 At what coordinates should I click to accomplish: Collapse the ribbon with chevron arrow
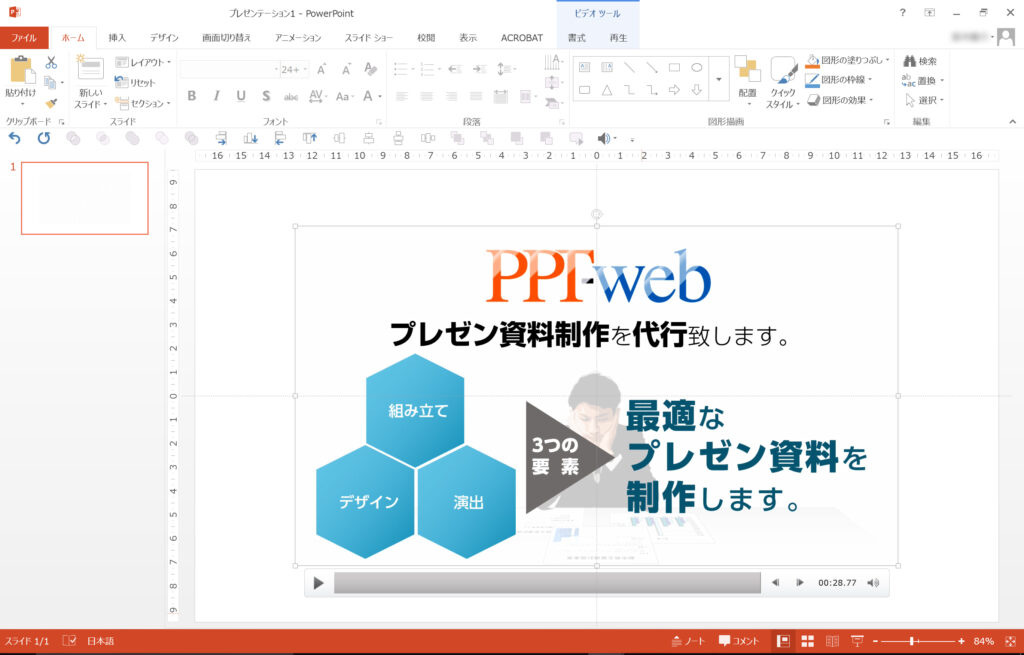tap(1012, 121)
